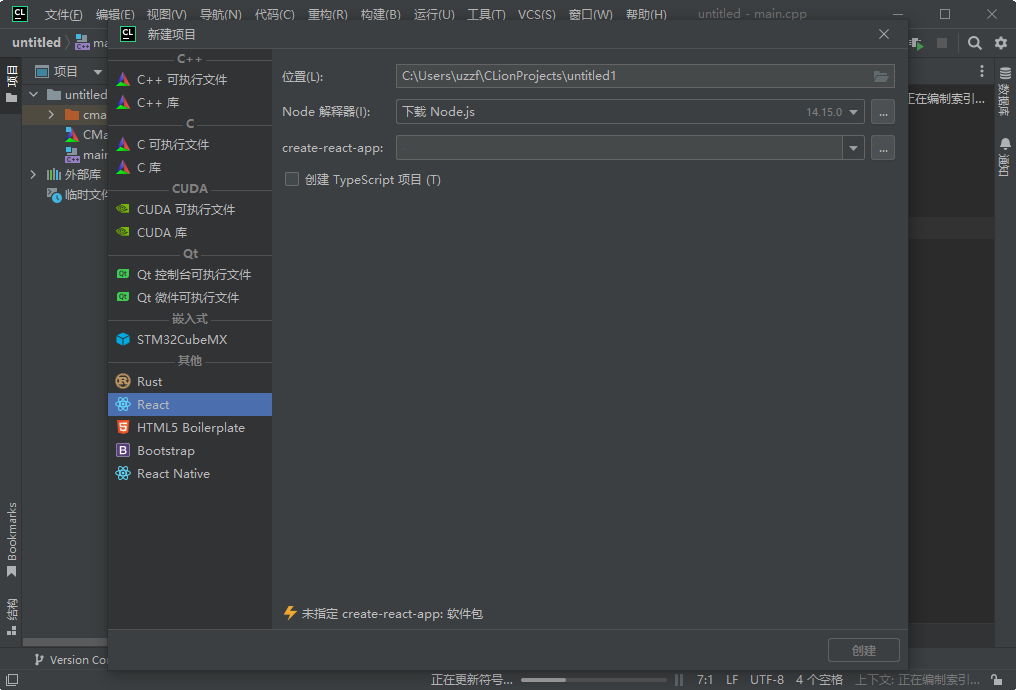Open the 数据库 tool window
The image size is (1016, 690).
point(1005,91)
